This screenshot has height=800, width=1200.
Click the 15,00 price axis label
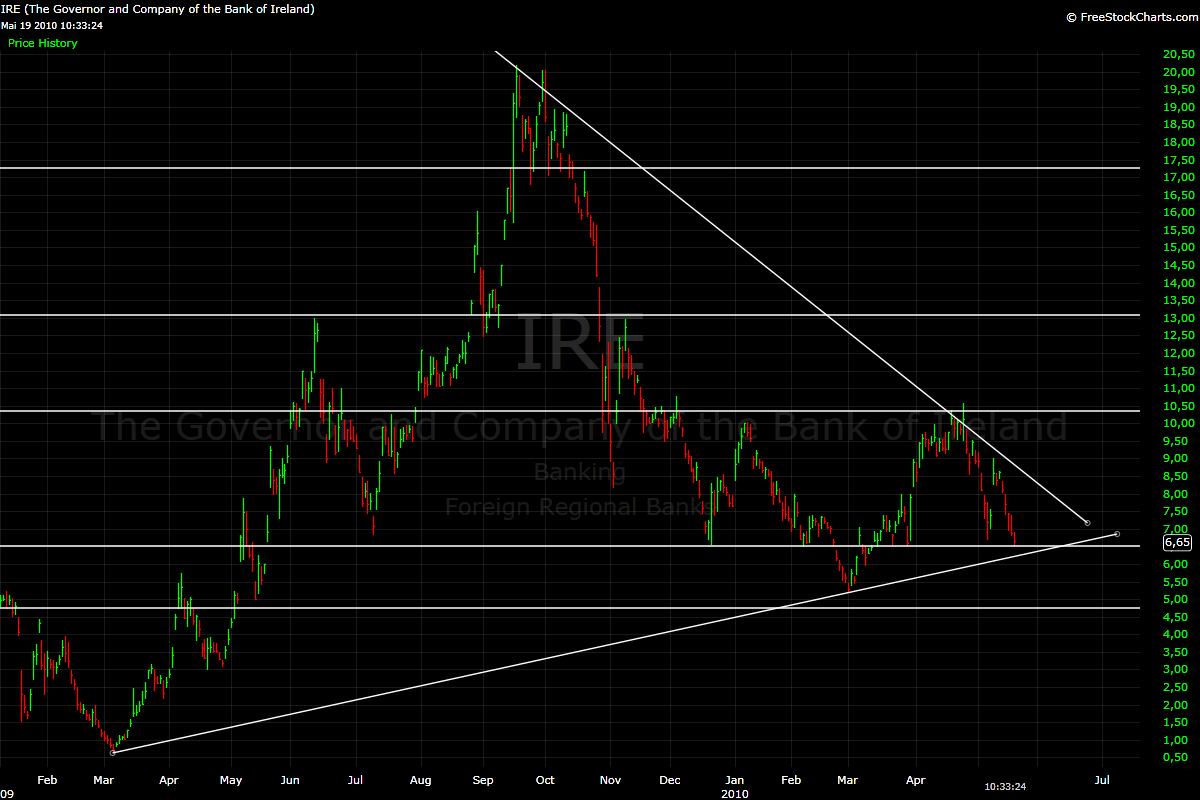pyautogui.click(x=1177, y=247)
